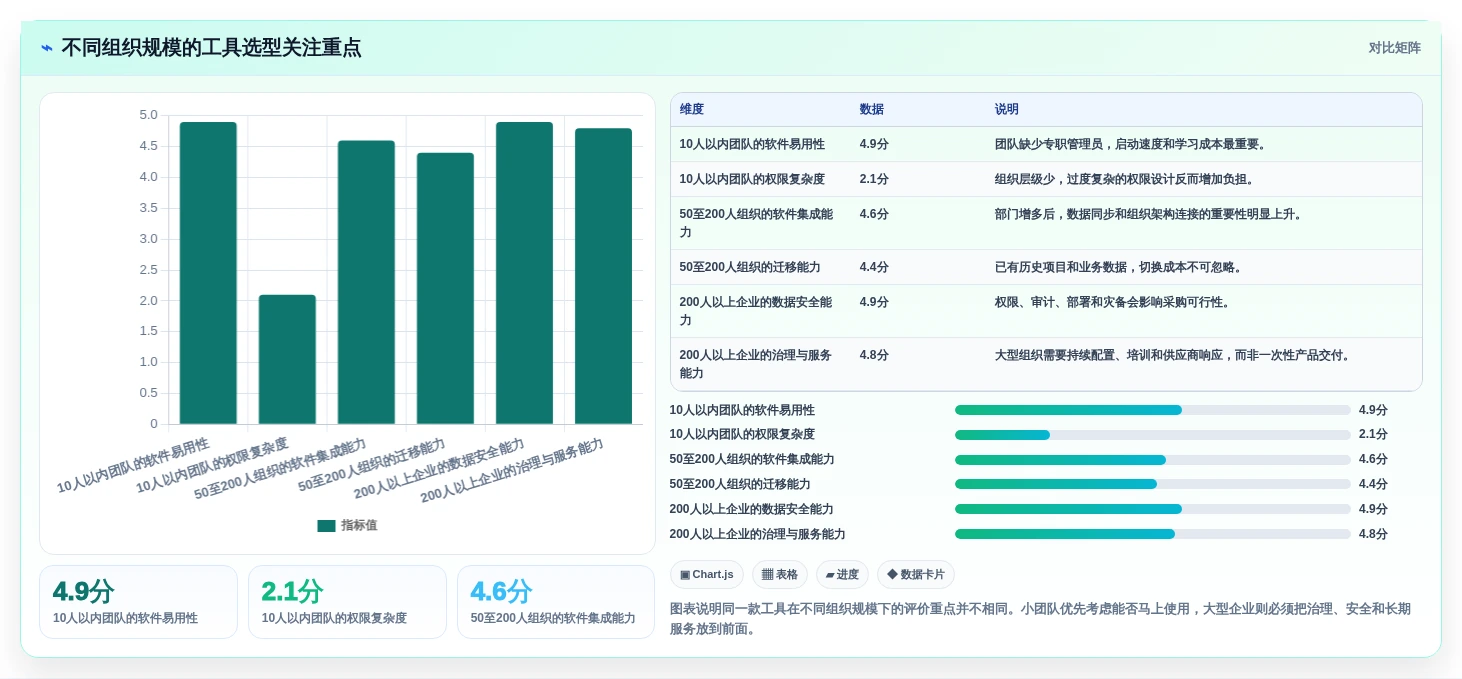
Task: Click progress bar for 10人以内团队的权限复杂度
Action: (1152, 435)
